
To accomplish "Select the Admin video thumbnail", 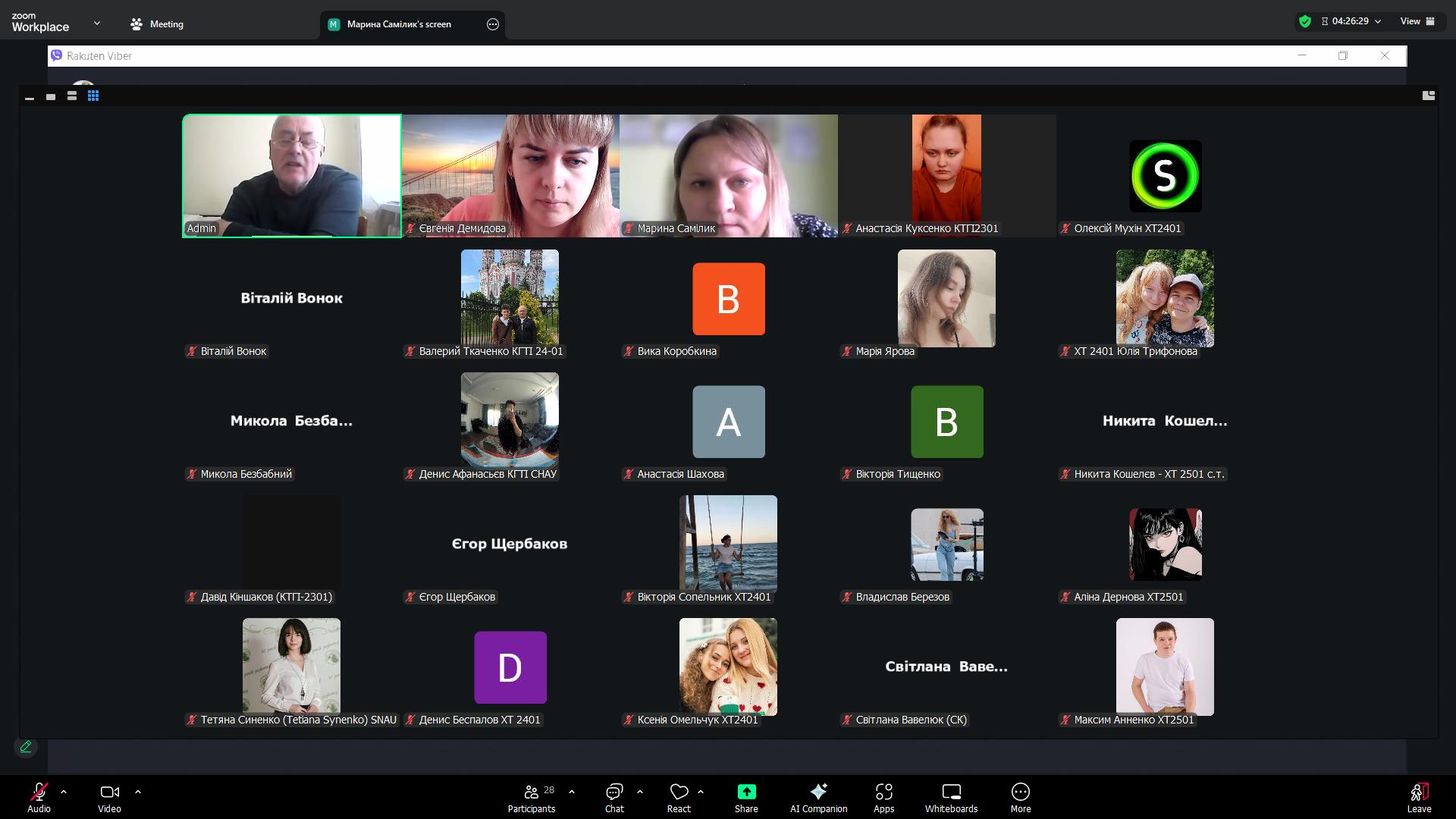I will pos(292,176).
